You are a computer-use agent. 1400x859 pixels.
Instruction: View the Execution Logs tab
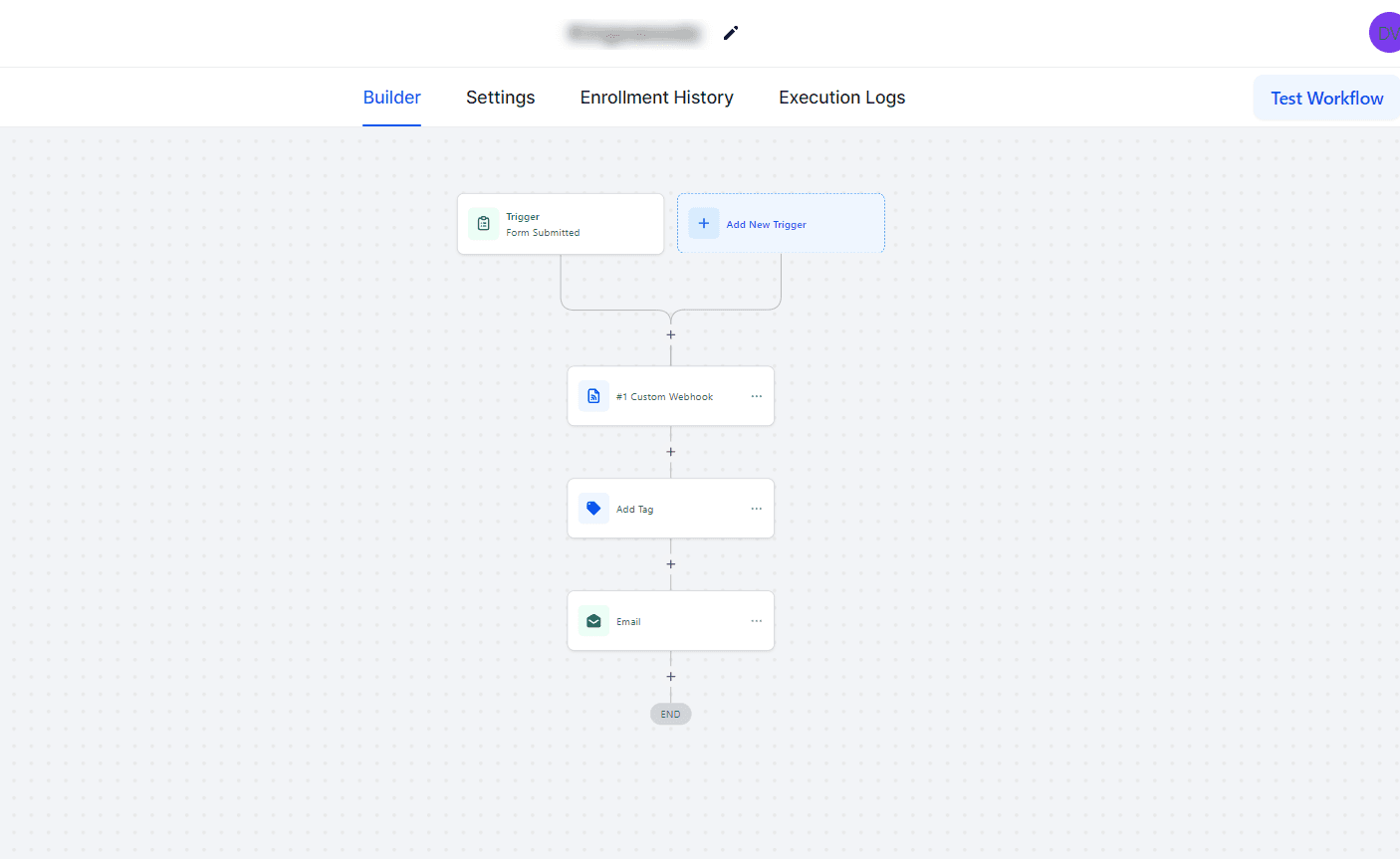tap(841, 98)
